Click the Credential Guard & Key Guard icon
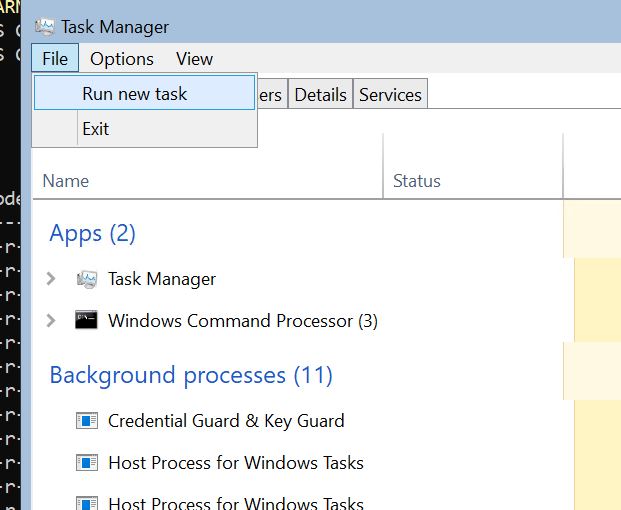This screenshot has width=621, height=510. (87, 421)
